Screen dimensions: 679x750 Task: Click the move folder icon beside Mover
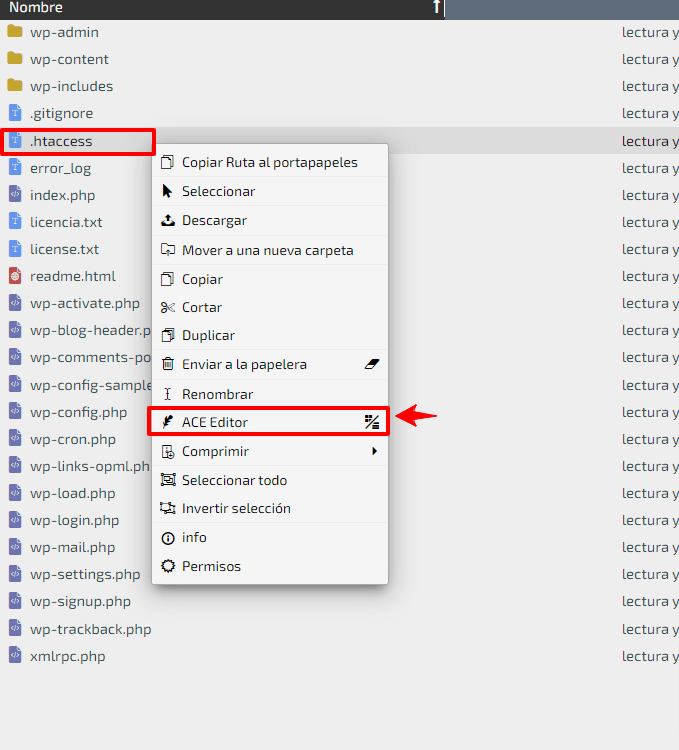[x=167, y=250]
